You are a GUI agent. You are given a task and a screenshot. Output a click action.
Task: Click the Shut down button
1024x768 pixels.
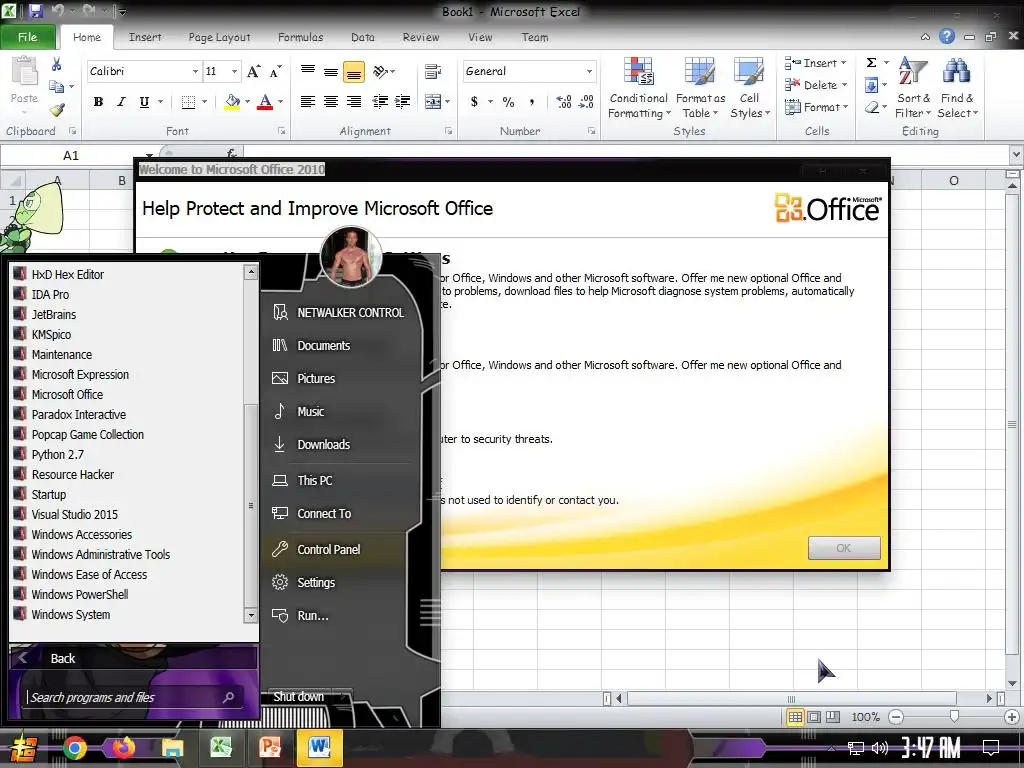click(298, 697)
